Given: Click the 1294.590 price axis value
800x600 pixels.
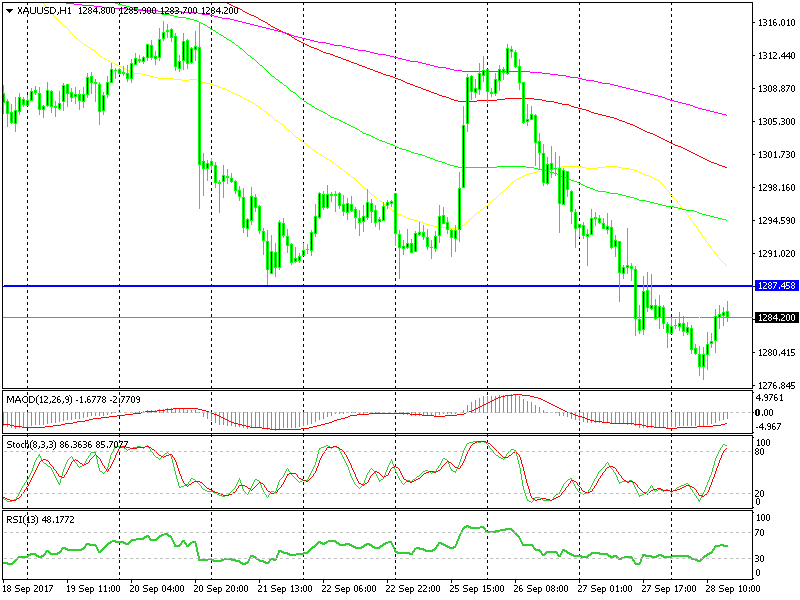Looking at the screenshot, I should 777,220.
